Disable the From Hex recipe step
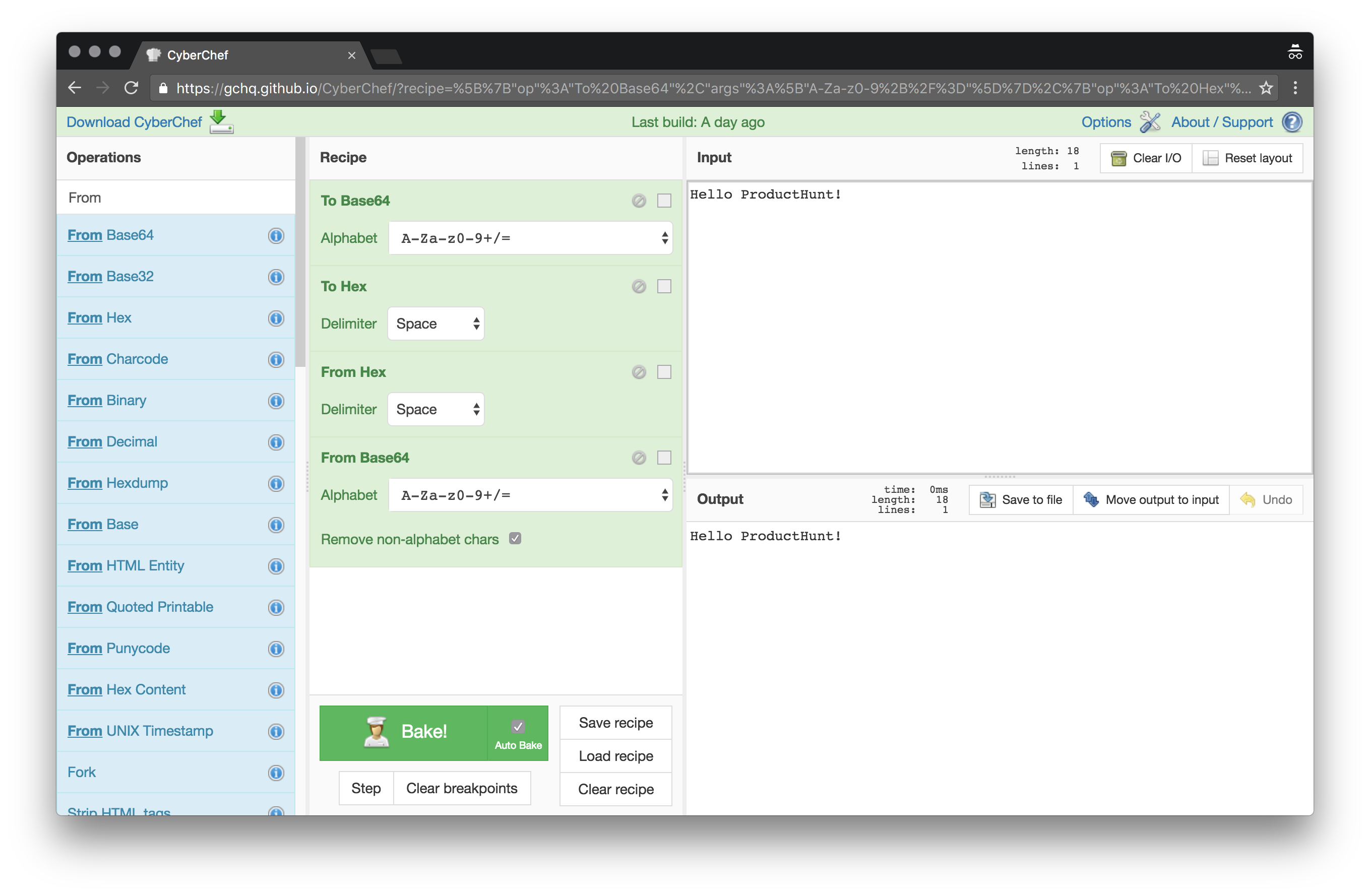Screen dimensions: 1370x896 coord(638,372)
